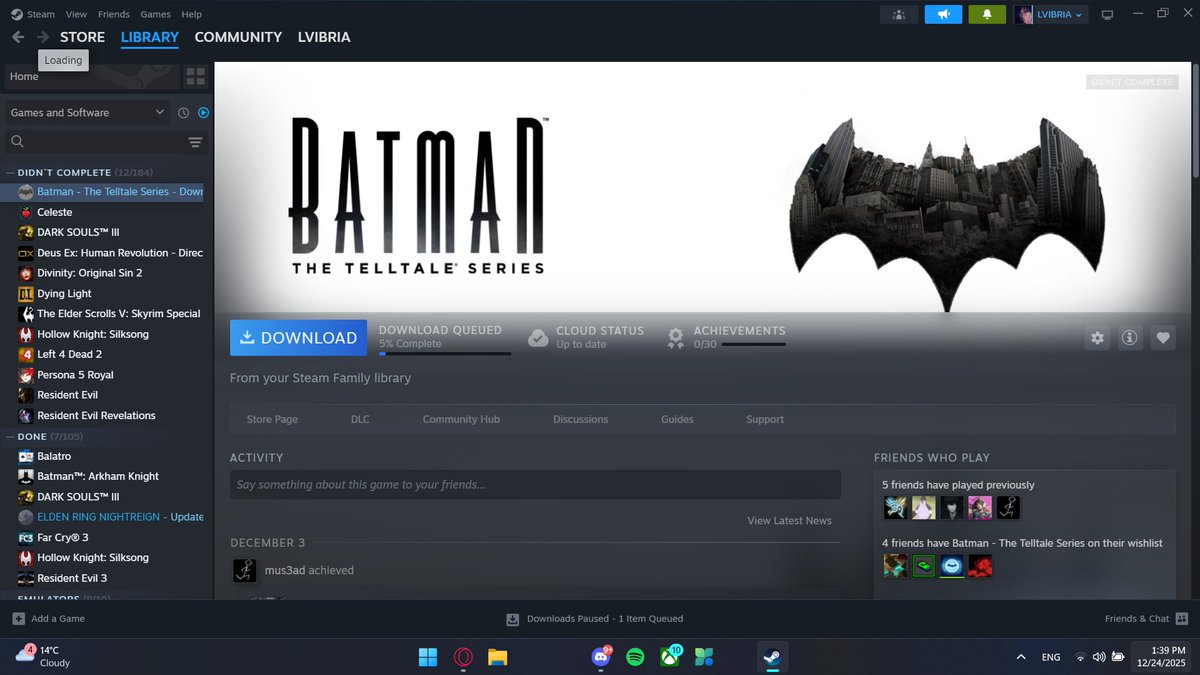The height and width of the screenshot is (675, 1200).
Task: Expand Games and Software filter dropdown
Action: point(87,113)
